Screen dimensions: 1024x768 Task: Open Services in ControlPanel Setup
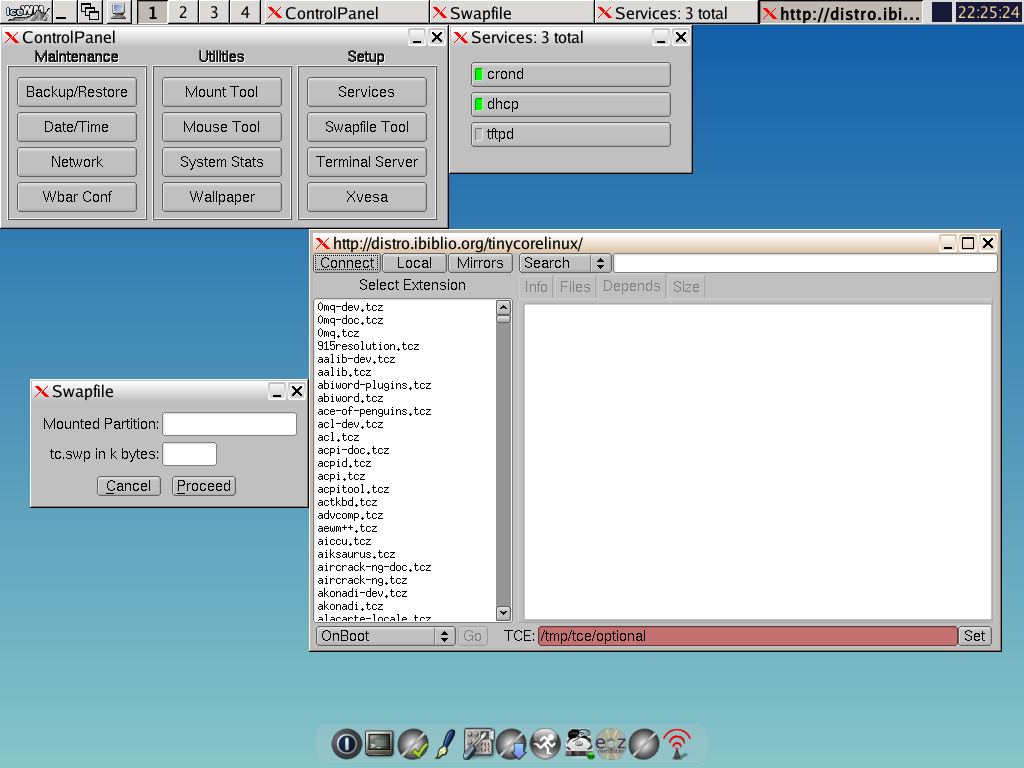point(367,92)
